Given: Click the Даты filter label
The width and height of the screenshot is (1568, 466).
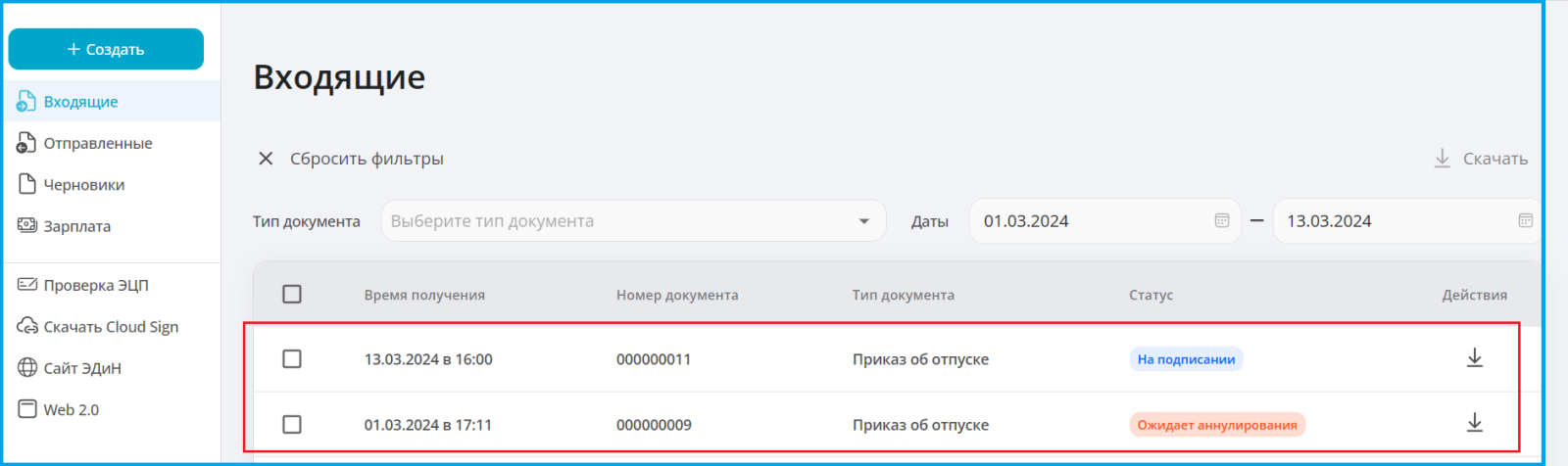Looking at the screenshot, I should coord(930,221).
